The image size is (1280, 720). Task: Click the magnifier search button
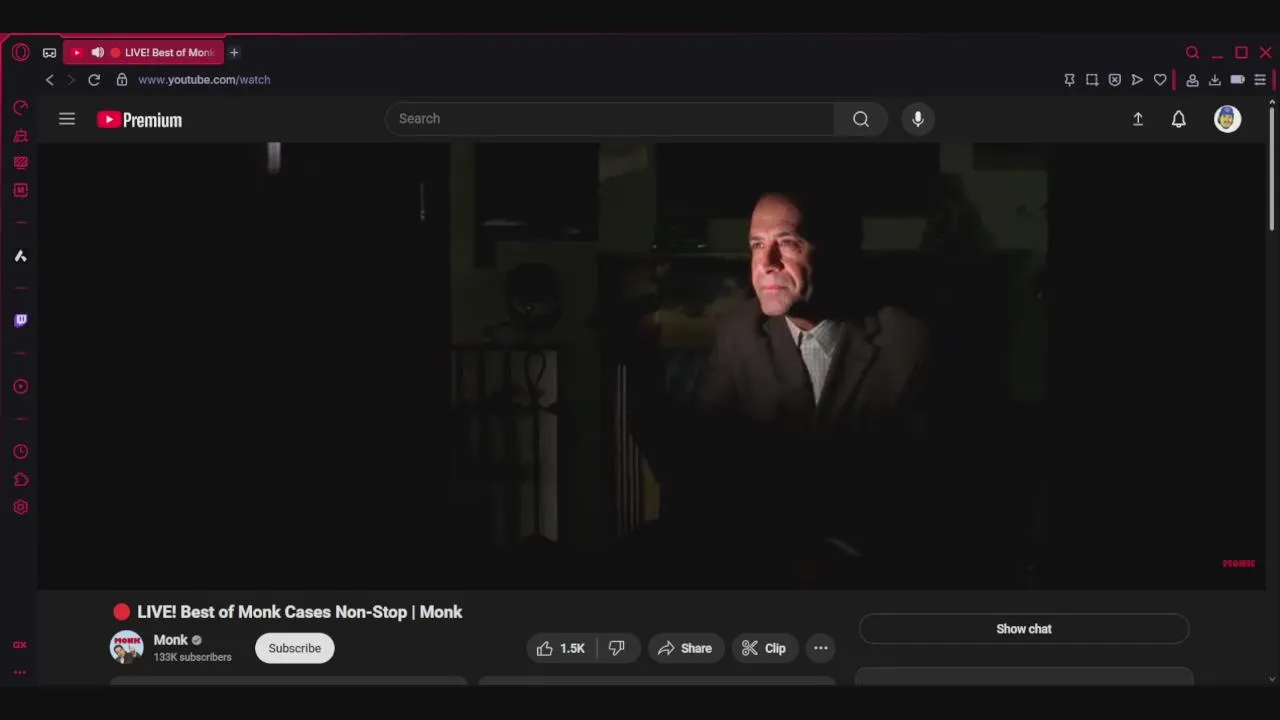click(x=861, y=119)
